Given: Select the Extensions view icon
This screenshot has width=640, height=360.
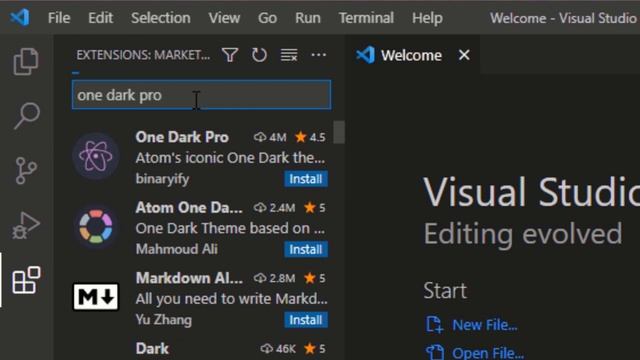Looking at the screenshot, I should tap(26, 280).
